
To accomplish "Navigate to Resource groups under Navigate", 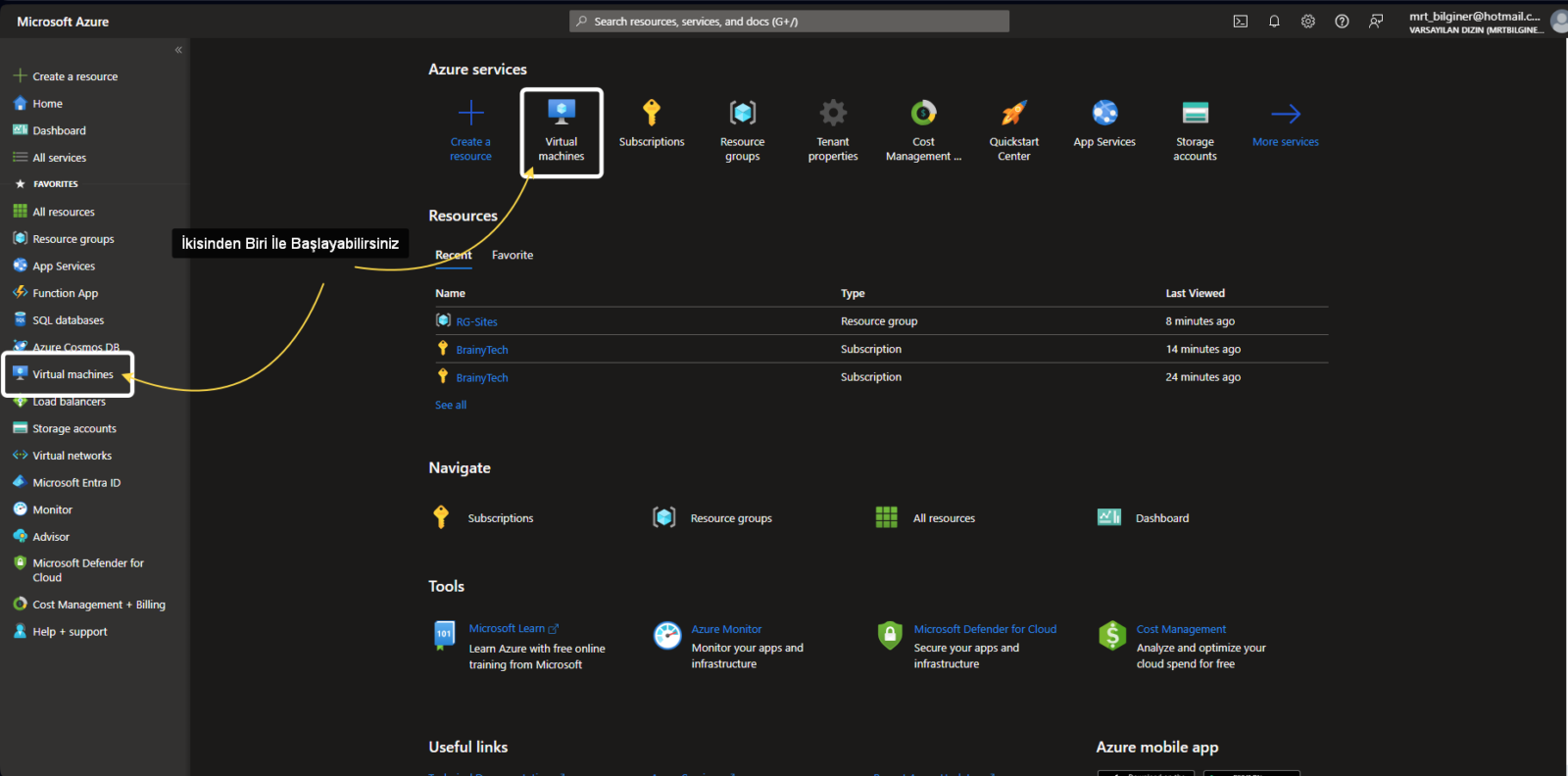I will coord(712,518).
